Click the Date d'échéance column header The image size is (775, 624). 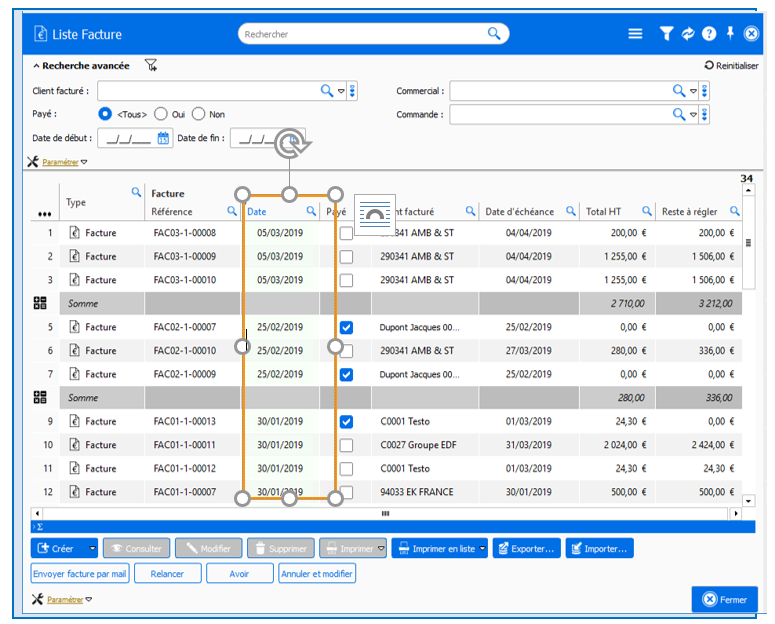point(518,211)
